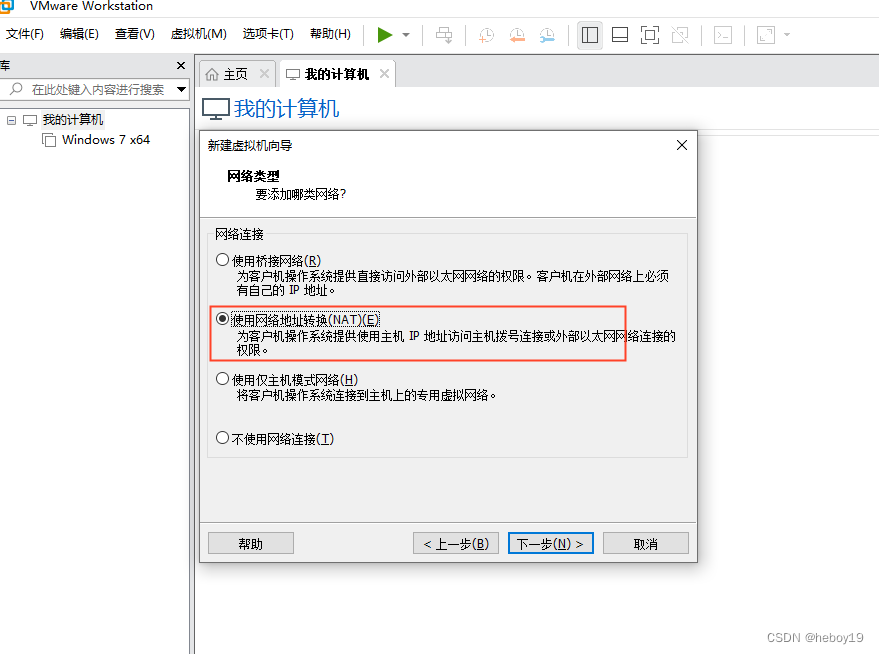Click the Revert to Snapshot toolbar icon

pos(517,35)
